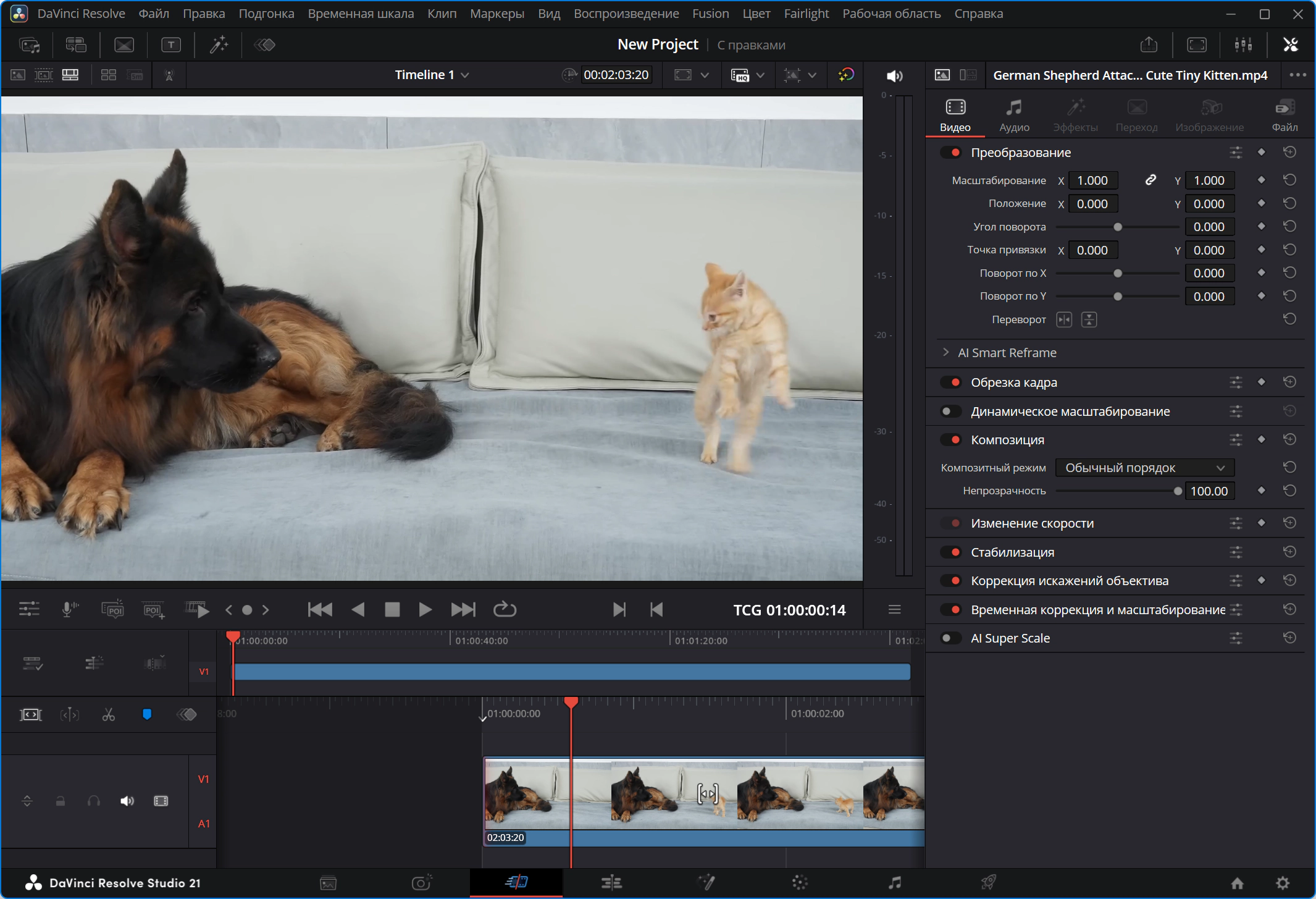The height and width of the screenshot is (899, 1316).
Task: Click the Quick Export share icon
Action: click(1149, 44)
